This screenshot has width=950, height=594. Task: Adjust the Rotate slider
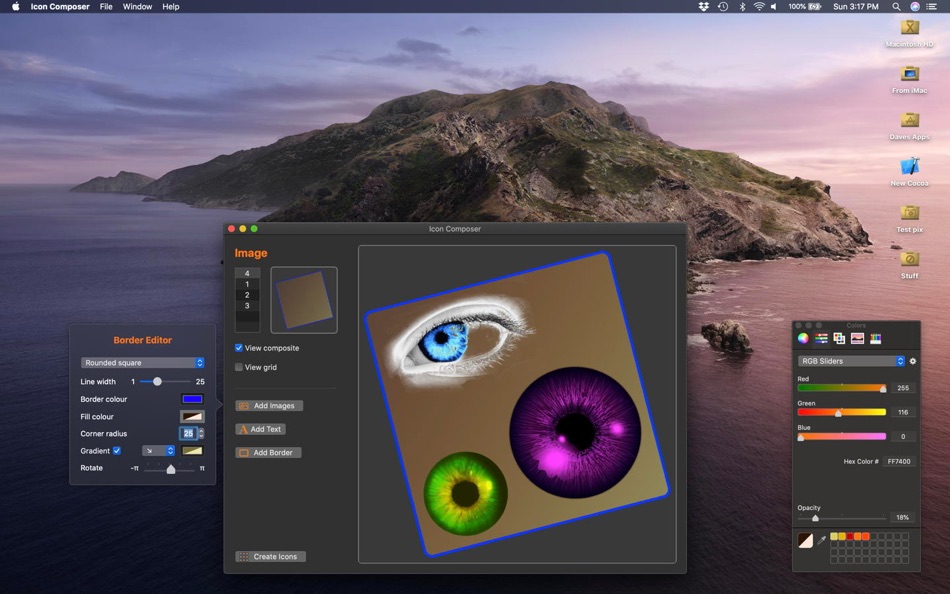coord(169,469)
